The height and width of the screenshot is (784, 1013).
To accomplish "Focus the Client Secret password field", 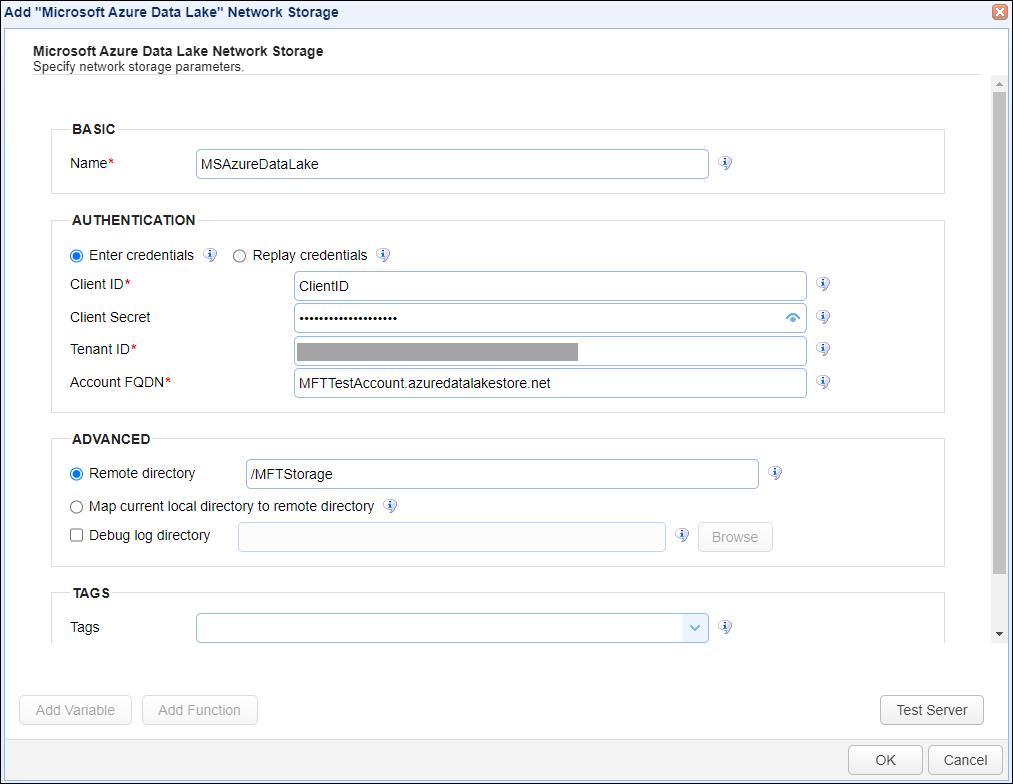I will click(550, 318).
